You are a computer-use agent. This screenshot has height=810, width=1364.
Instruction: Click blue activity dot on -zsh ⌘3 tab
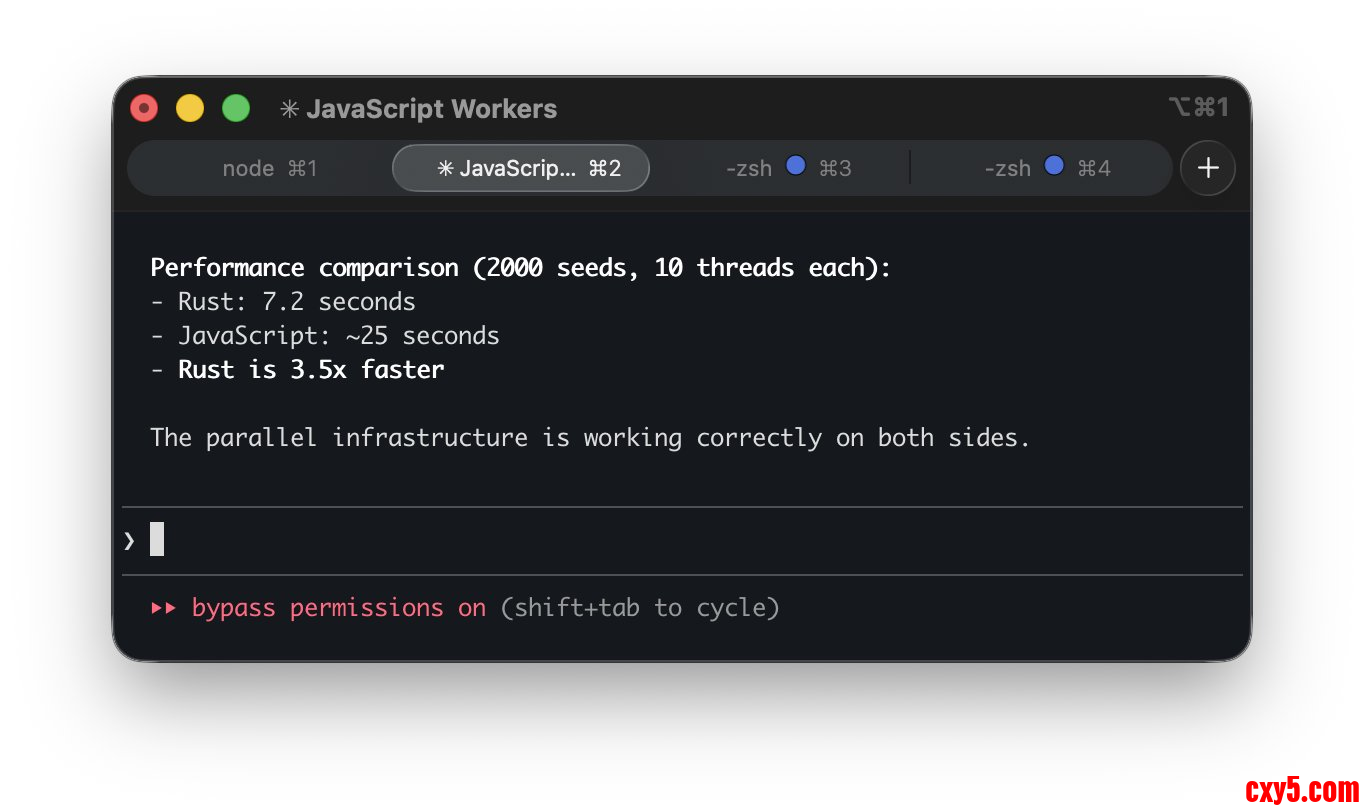[x=796, y=166]
